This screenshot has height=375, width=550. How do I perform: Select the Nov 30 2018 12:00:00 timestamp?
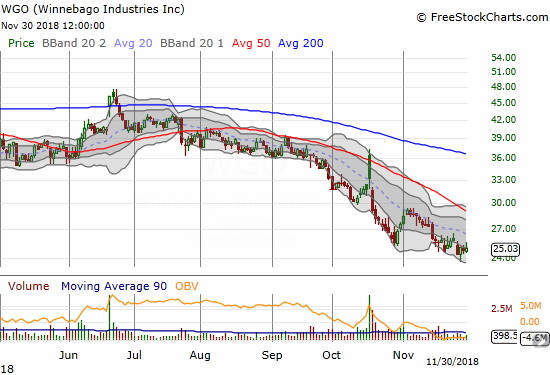click(x=53, y=26)
